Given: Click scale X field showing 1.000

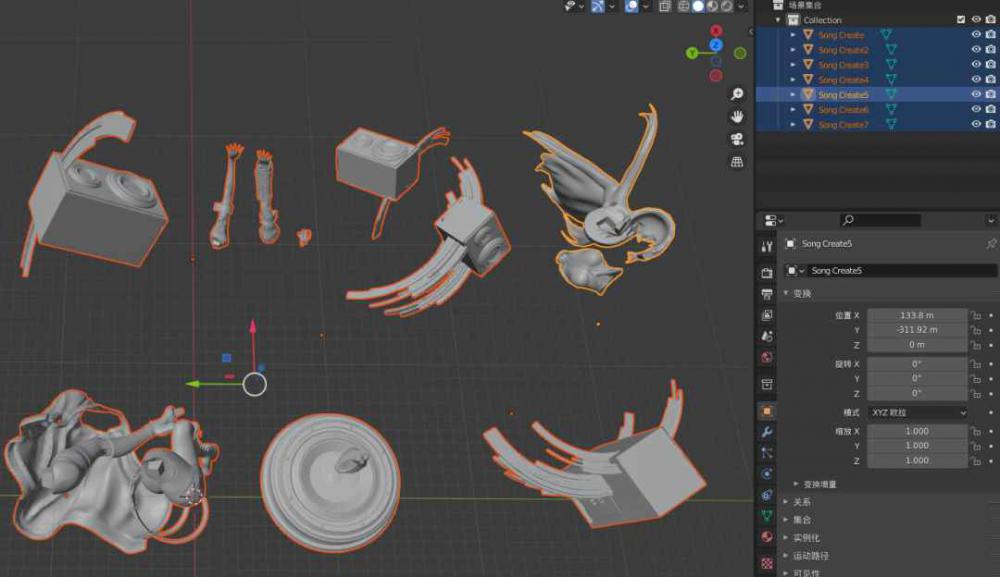Looking at the screenshot, I should click(916, 431).
